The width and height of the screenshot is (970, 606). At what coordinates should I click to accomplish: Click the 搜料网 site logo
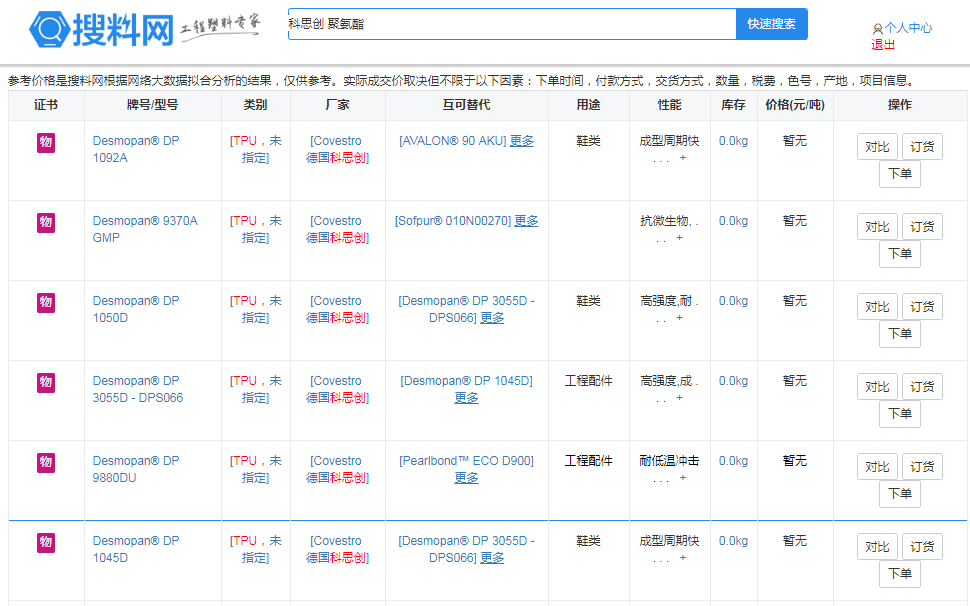pyautogui.click(x=102, y=30)
